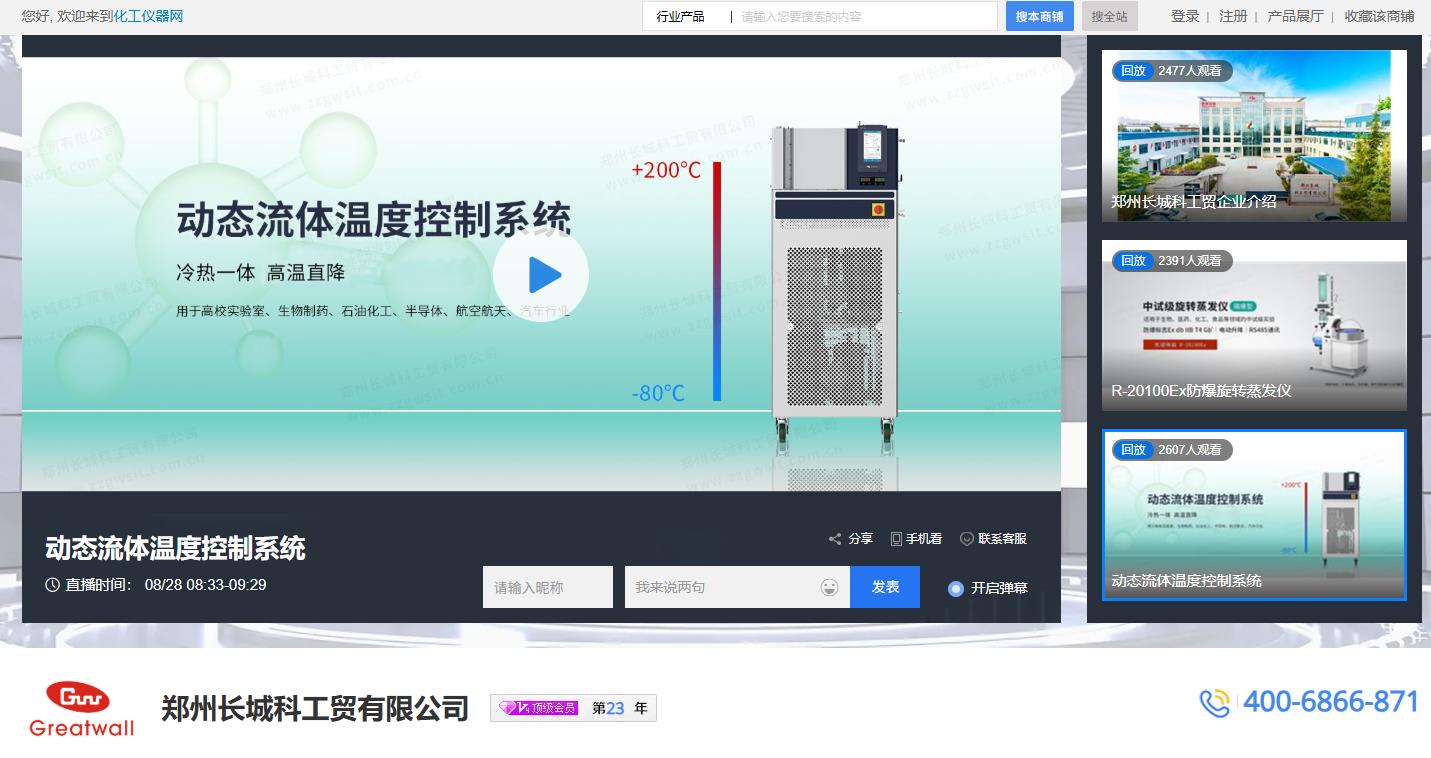Click the 手机看 phone icon

(x=896, y=539)
